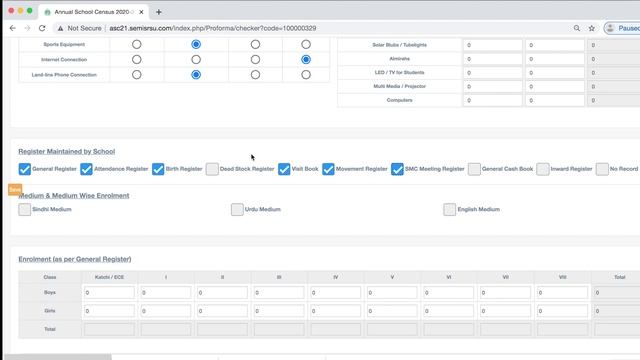Select first radio option for Land-line Phone Connection
Viewport: 640px width, 360px height.
click(137, 75)
